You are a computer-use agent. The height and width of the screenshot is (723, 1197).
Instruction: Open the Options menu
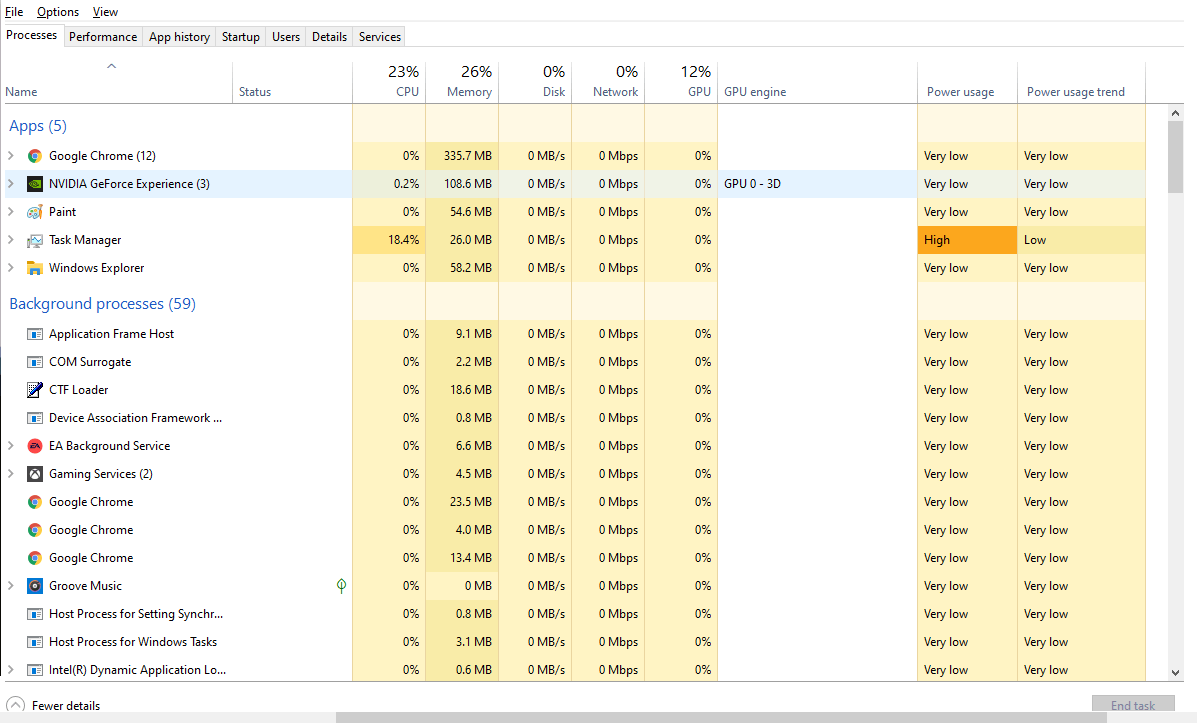point(58,11)
